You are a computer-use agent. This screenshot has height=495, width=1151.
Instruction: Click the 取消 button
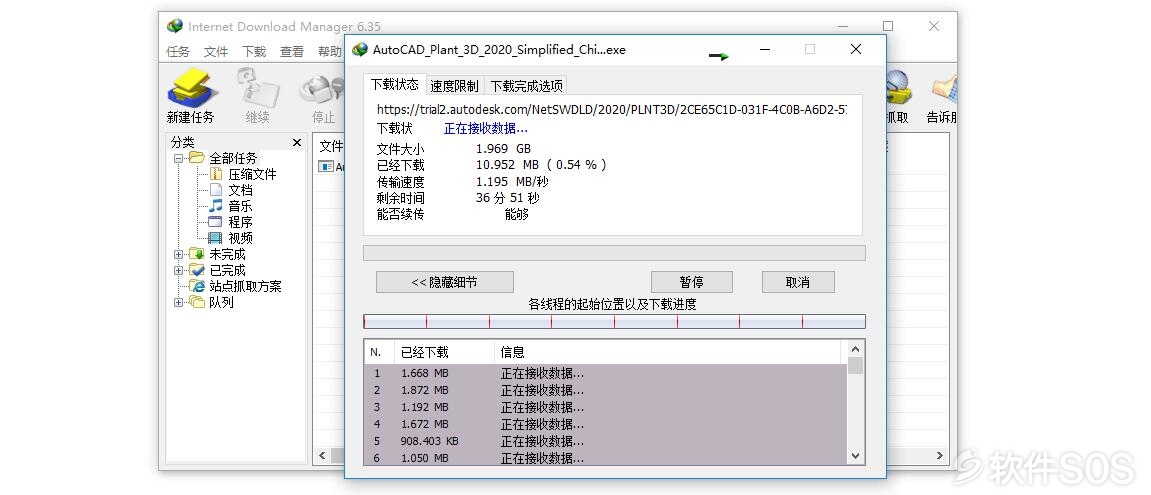tap(798, 282)
